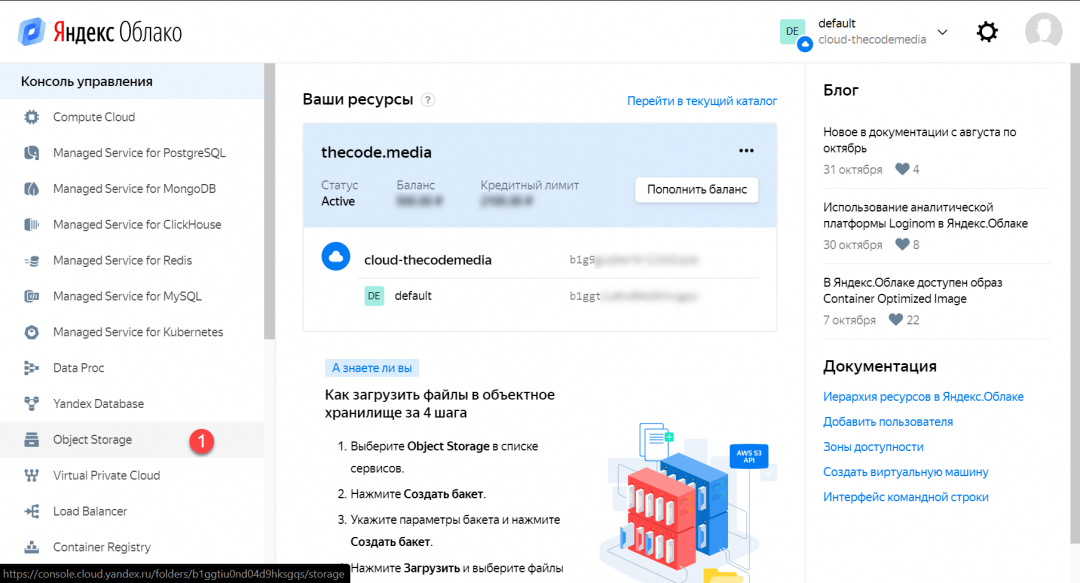The width and height of the screenshot is (1080, 583).
Task: Click the Compute Cloud icon in sidebar
Action: 32,117
